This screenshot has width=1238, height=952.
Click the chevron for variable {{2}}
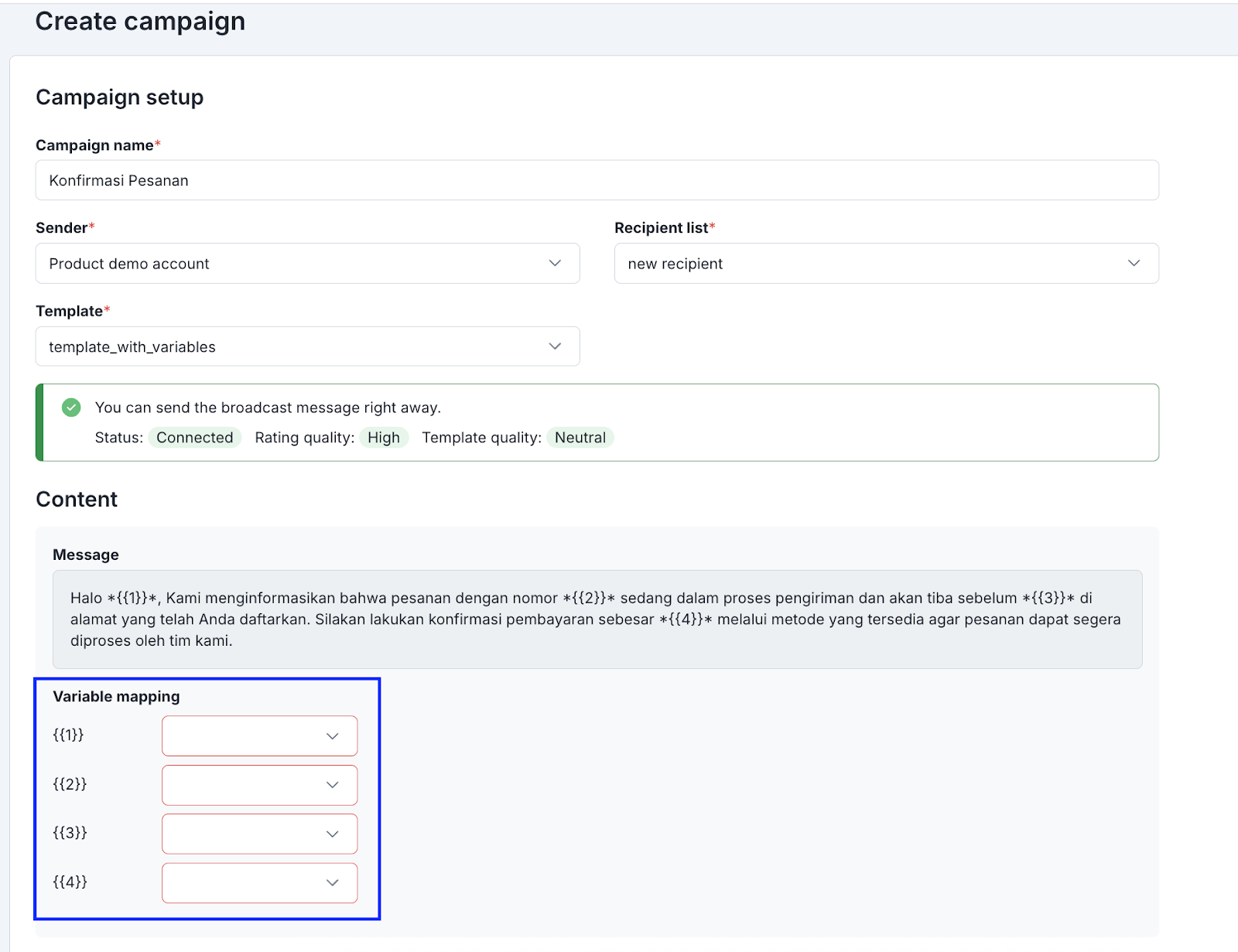[332, 785]
